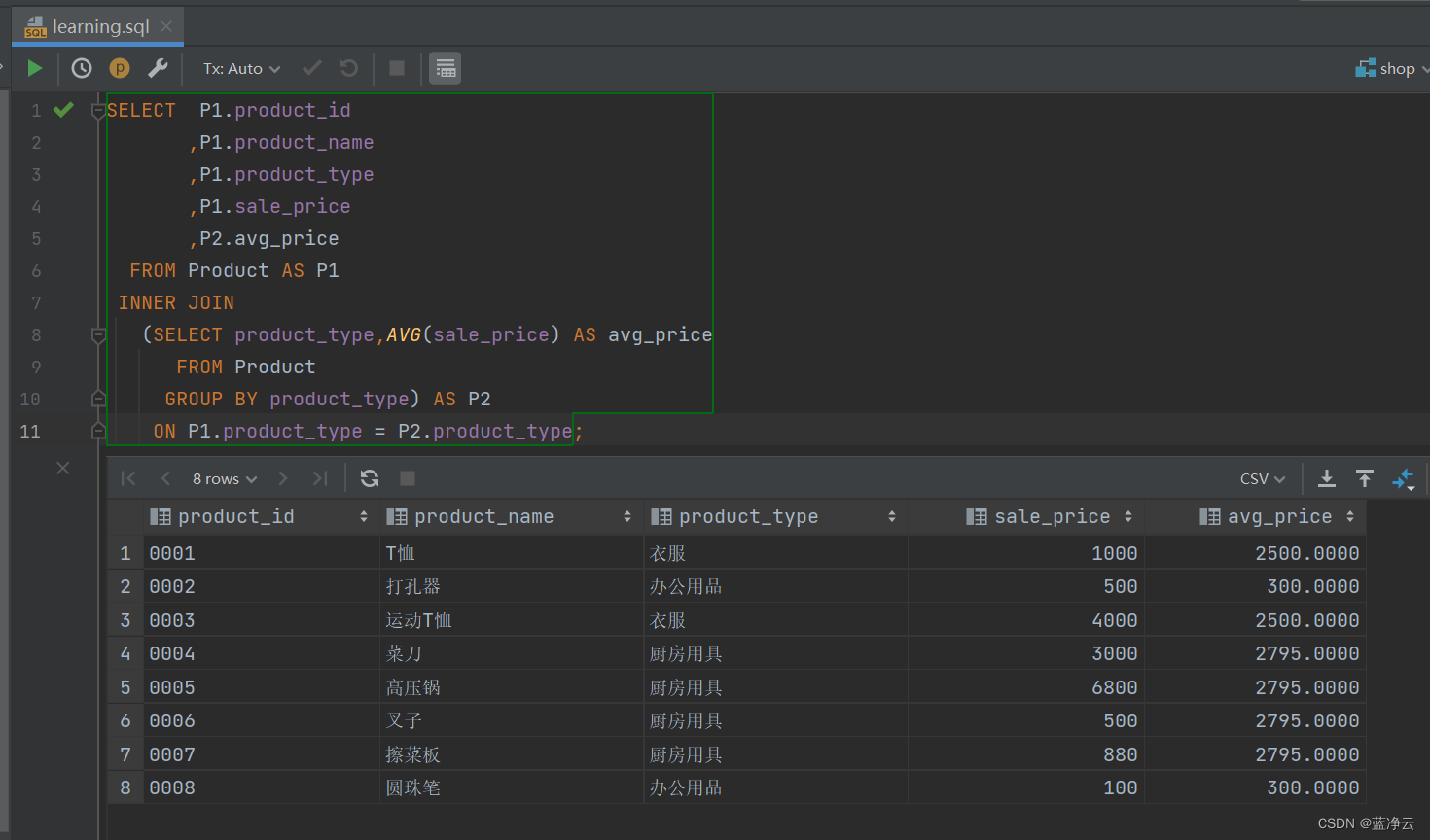1430x840 pixels.
Task: Open 8 rows page size dropdown
Action: [225, 479]
